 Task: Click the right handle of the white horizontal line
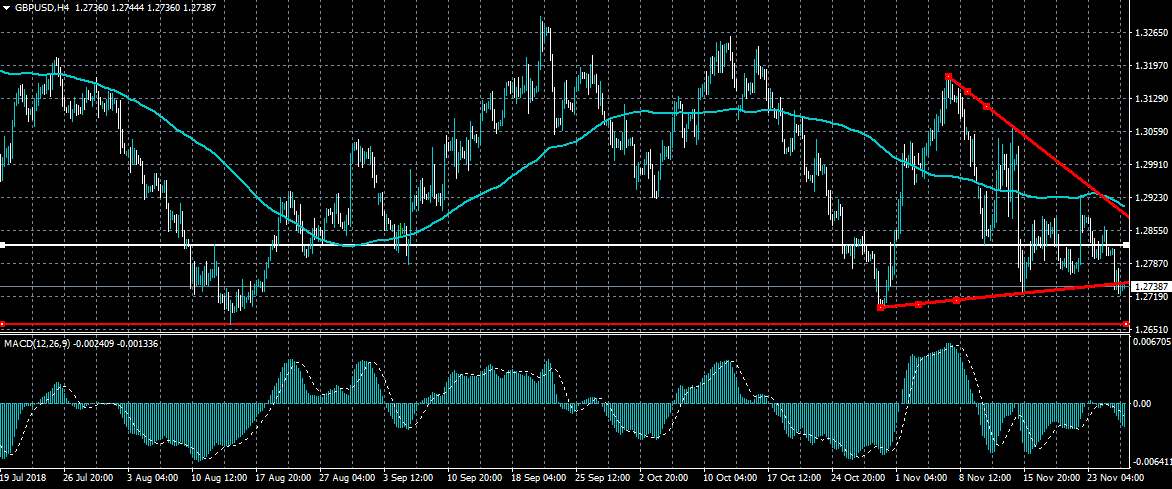coord(1126,245)
